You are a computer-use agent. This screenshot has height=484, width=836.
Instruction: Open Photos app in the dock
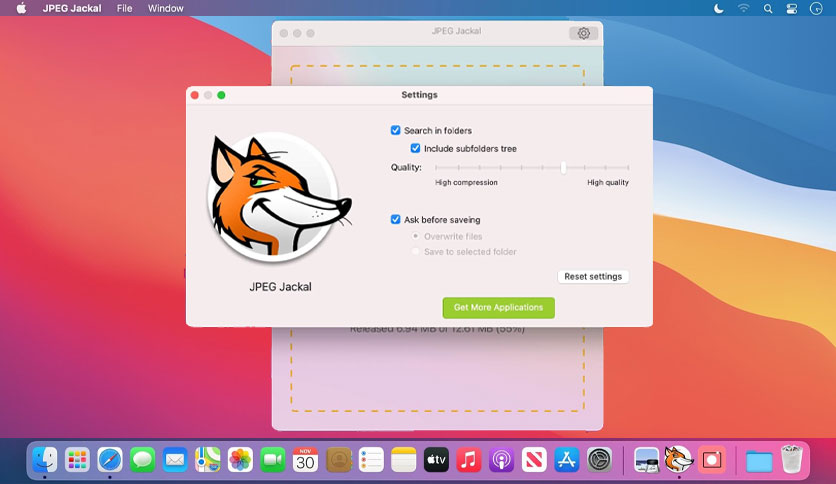pyautogui.click(x=240, y=459)
